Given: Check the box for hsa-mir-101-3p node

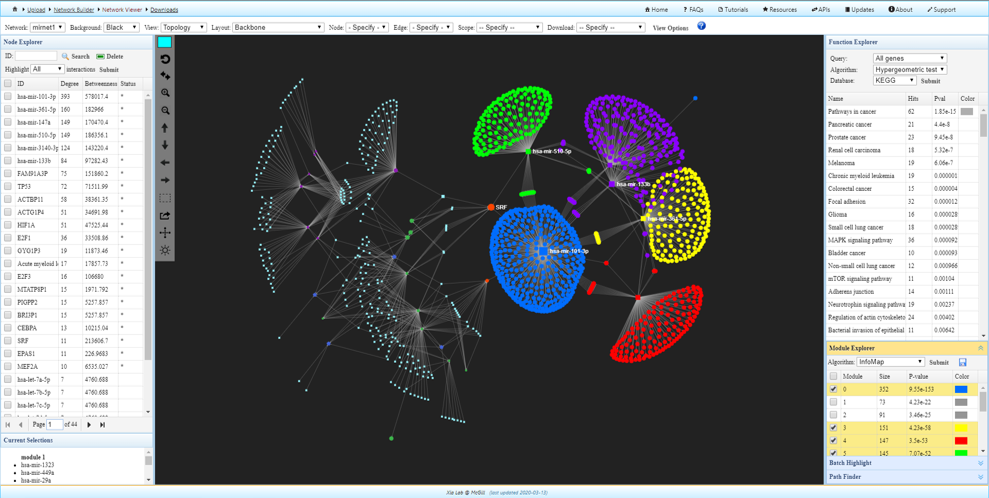Looking at the screenshot, I should [8, 97].
